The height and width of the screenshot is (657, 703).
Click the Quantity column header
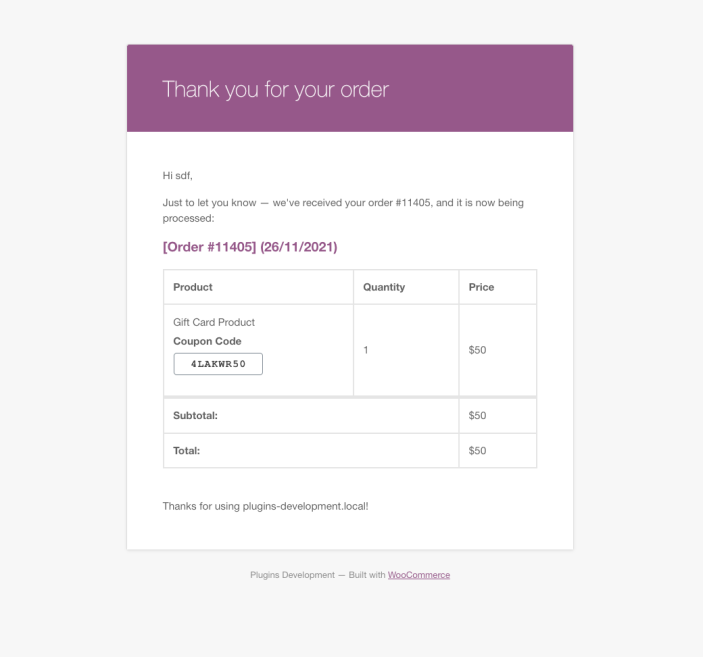coord(384,287)
